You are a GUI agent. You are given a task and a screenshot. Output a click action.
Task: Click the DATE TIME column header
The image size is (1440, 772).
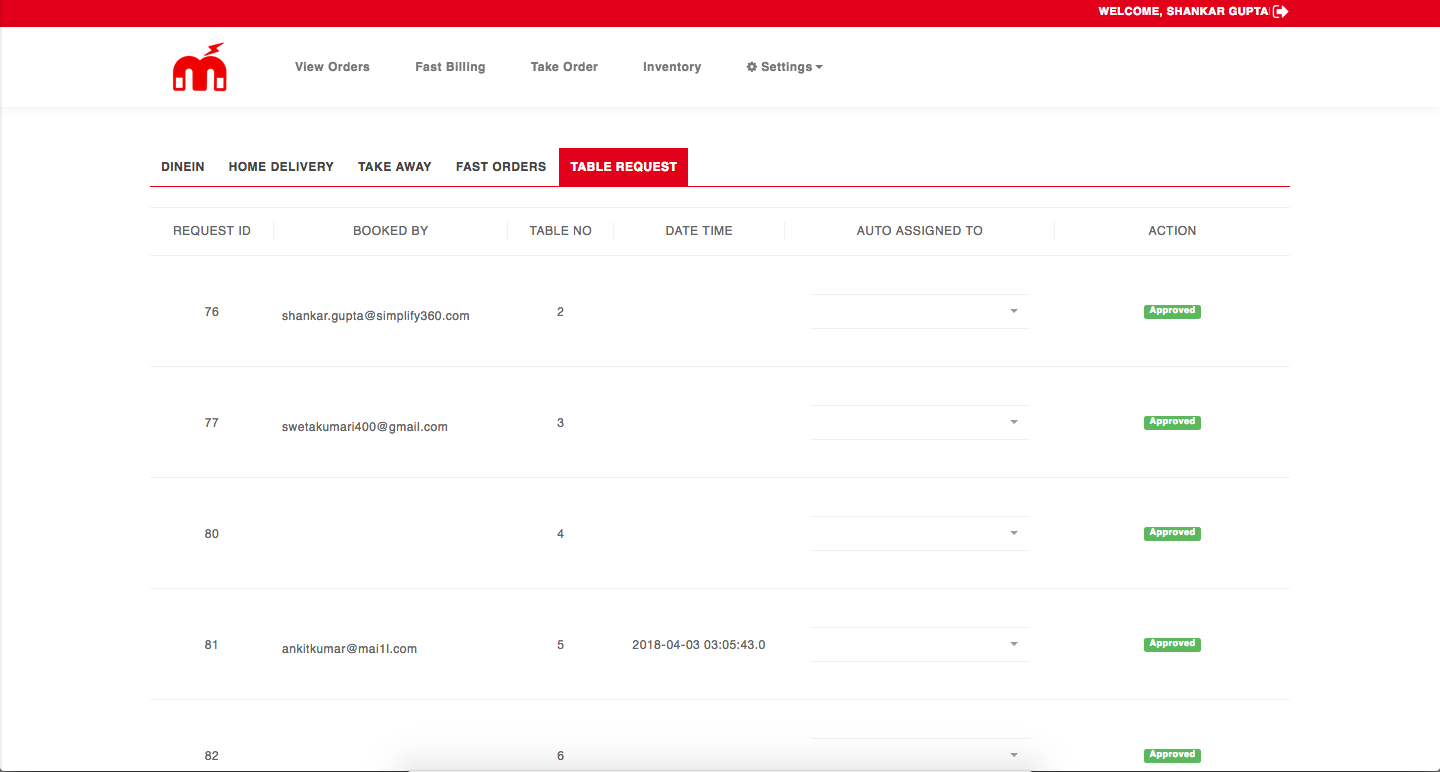tap(699, 231)
